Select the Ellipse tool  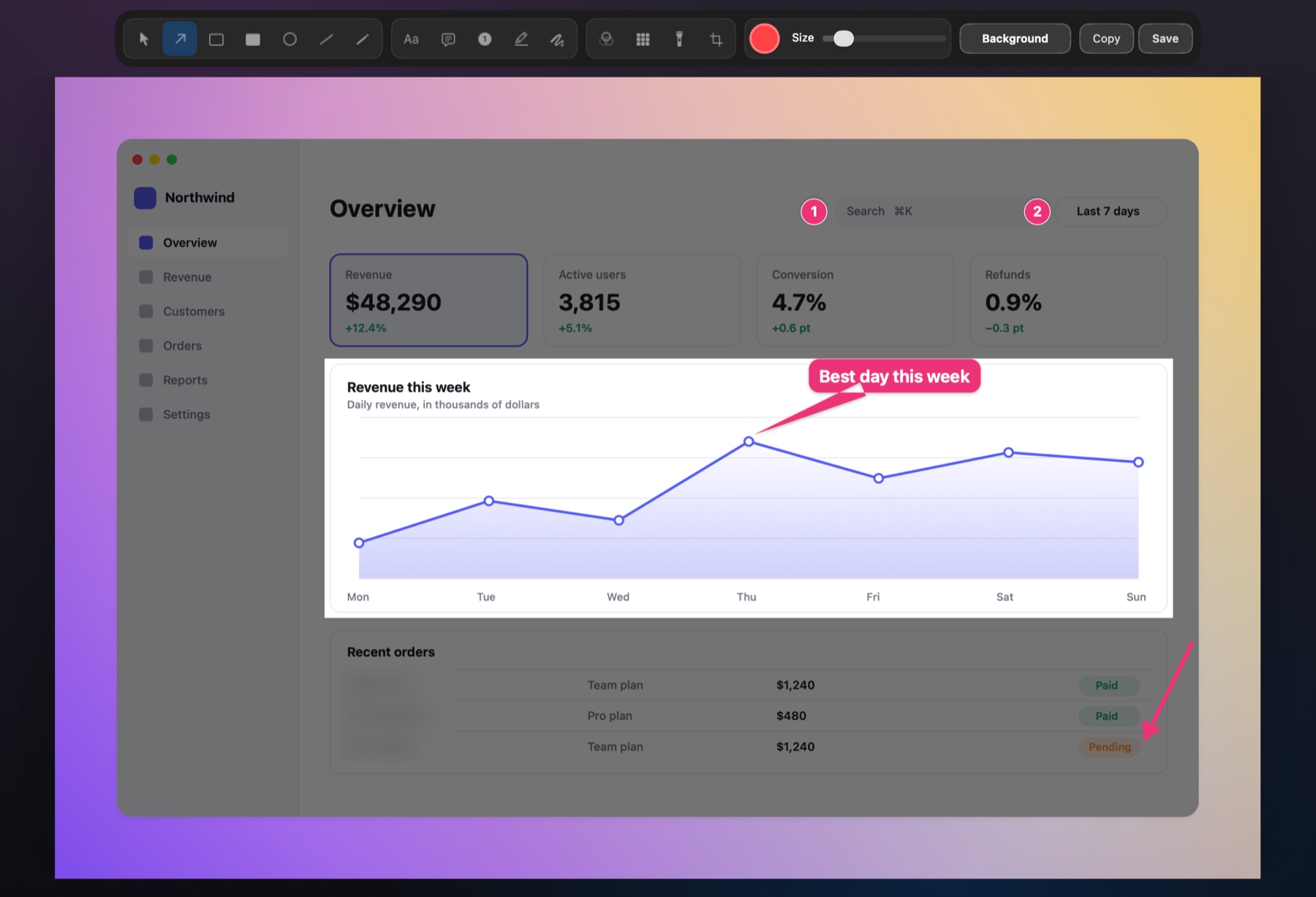click(290, 39)
